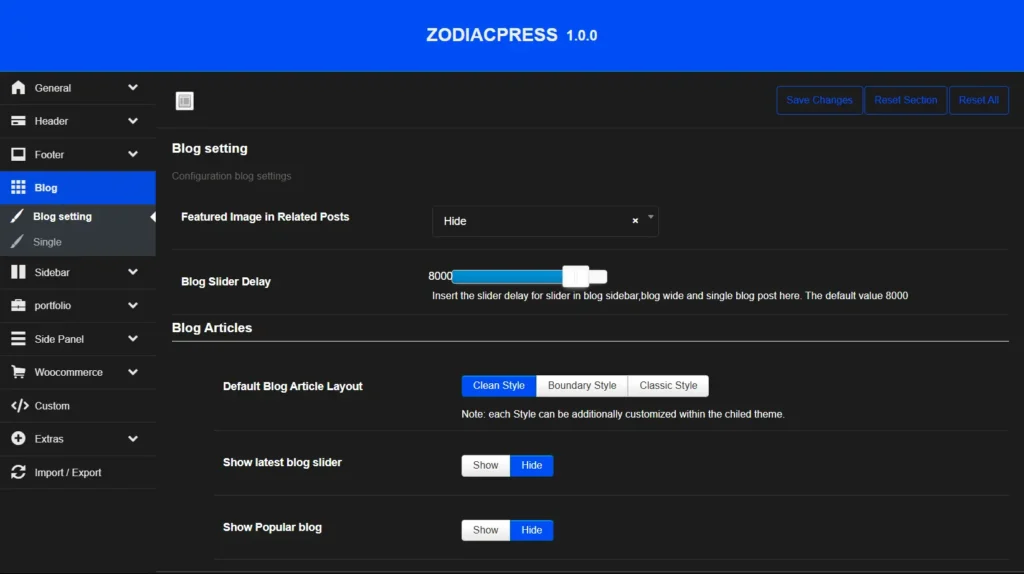Click the expand-all options icon above Blog setting

coord(184,100)
